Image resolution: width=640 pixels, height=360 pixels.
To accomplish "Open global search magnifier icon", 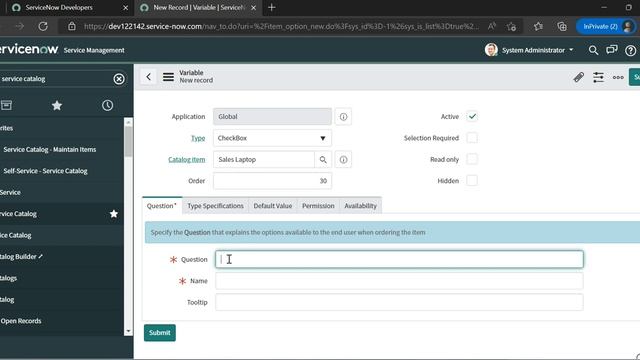I will pos(593,50).
